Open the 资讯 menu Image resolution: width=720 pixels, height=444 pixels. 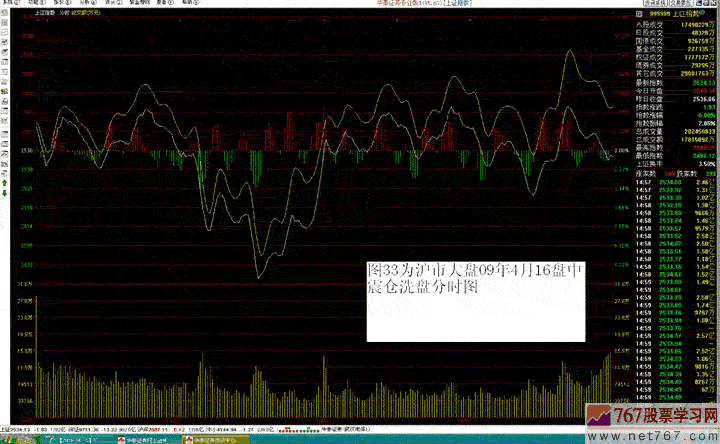click(113, 2)
